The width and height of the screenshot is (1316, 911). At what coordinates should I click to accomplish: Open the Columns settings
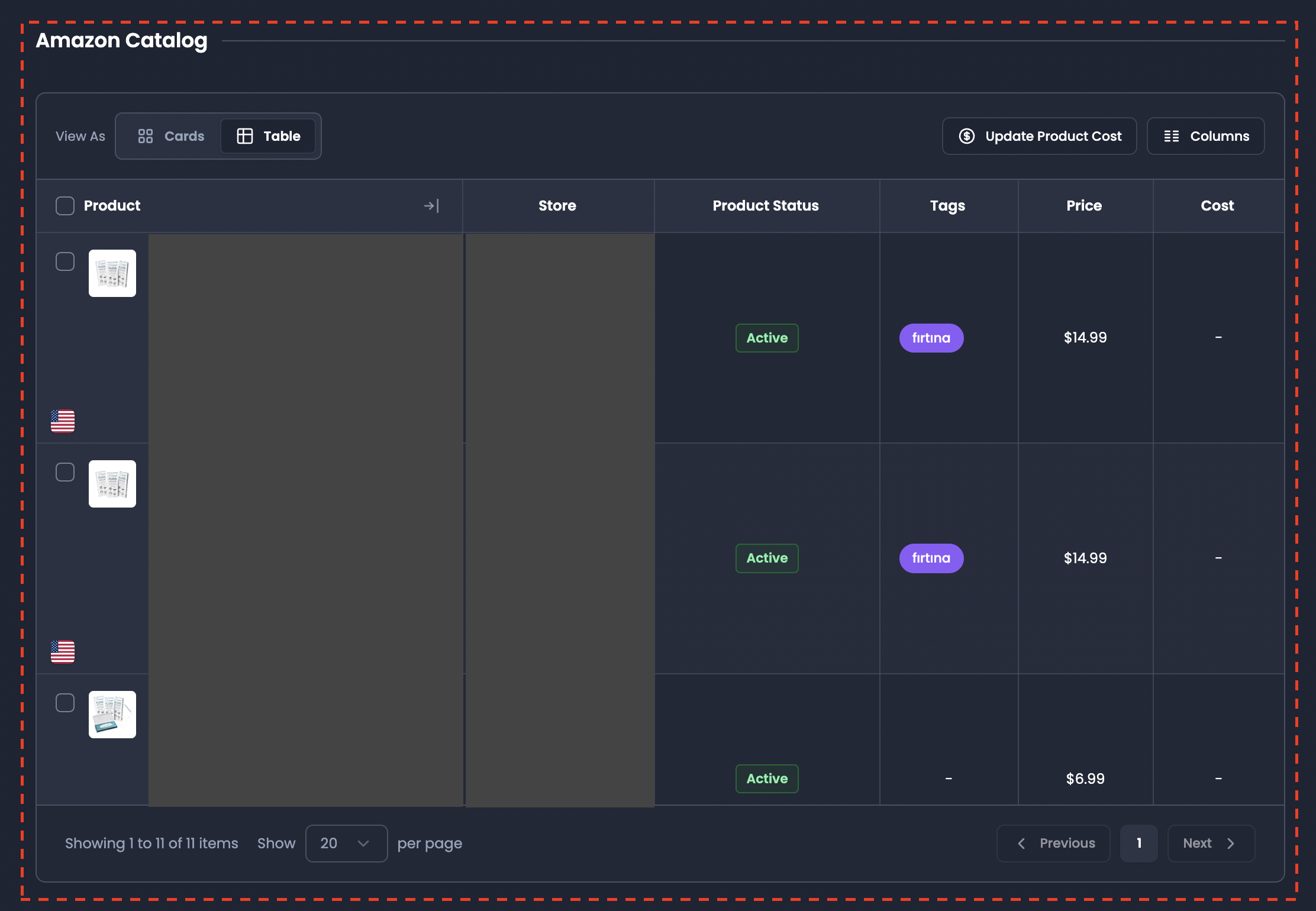[x=1205, y=136]
